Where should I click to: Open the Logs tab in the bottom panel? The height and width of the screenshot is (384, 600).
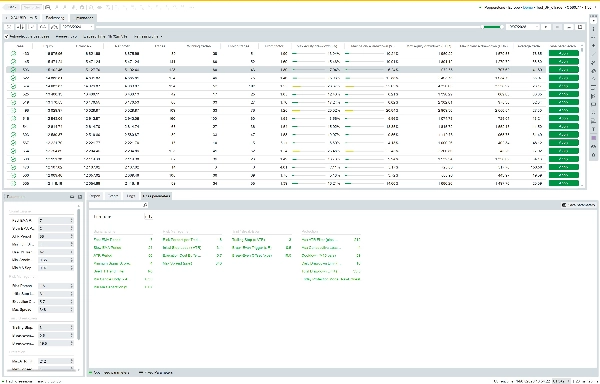pyautogui.click(x=130, y=196)
